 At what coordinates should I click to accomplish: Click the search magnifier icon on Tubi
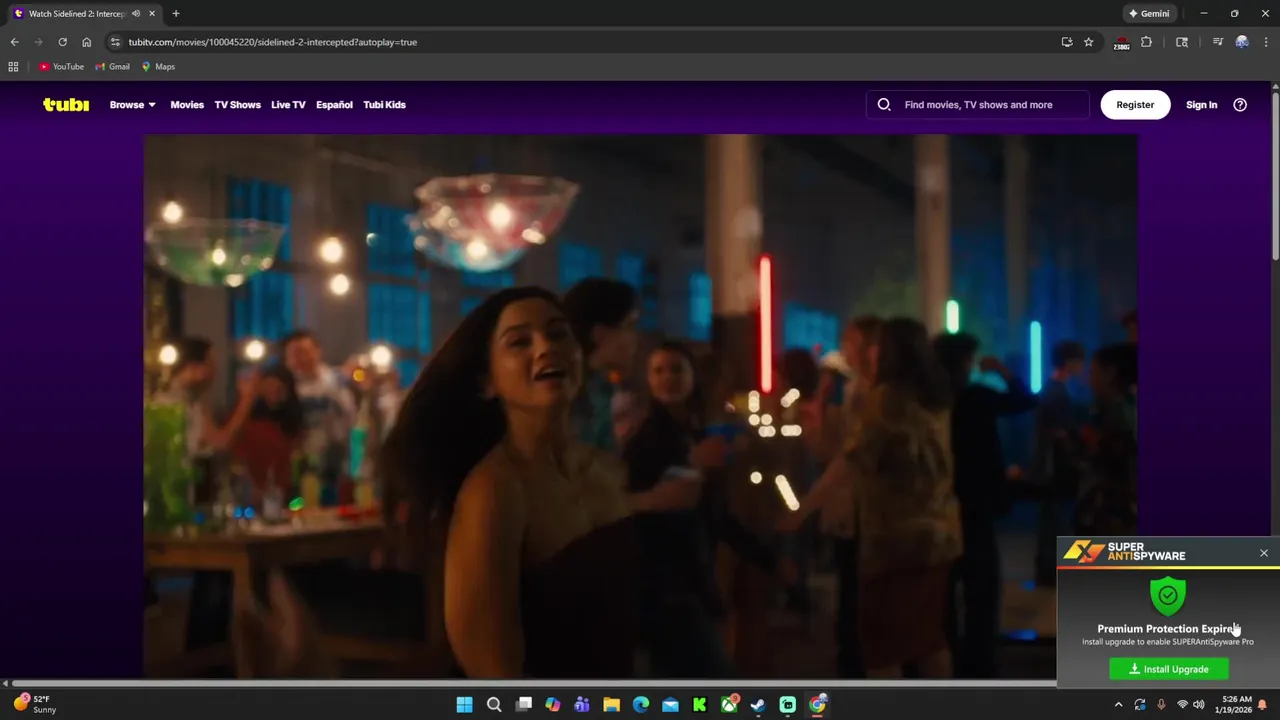pyautogui.click(x=884, y=104)
